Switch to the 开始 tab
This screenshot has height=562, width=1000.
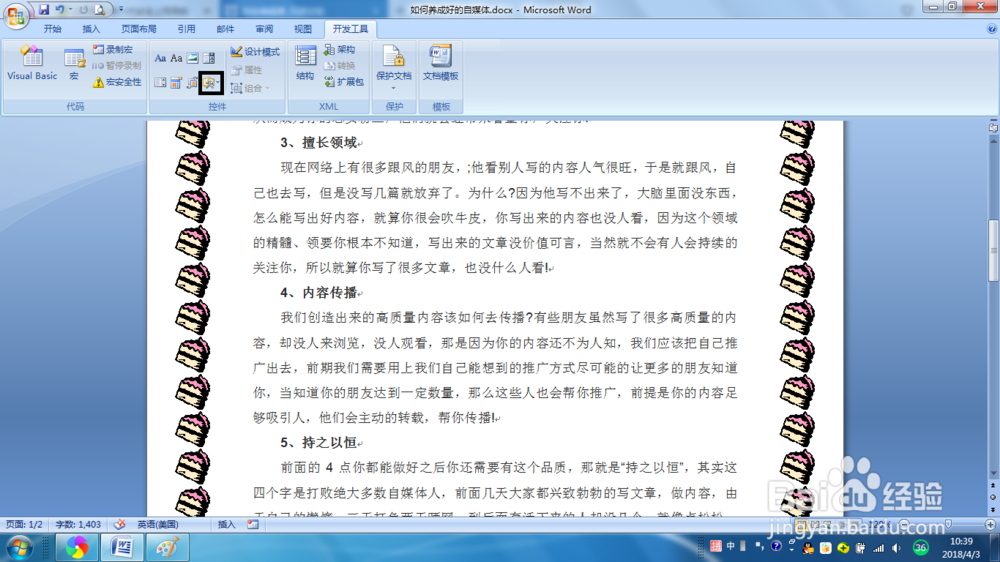tap(52, 29)
